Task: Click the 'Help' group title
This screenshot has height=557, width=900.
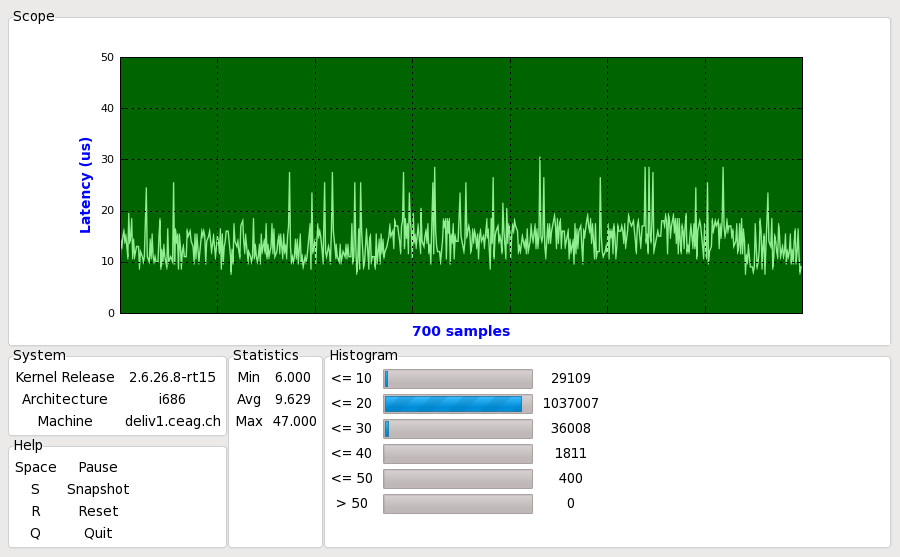Action: (28, 445)
